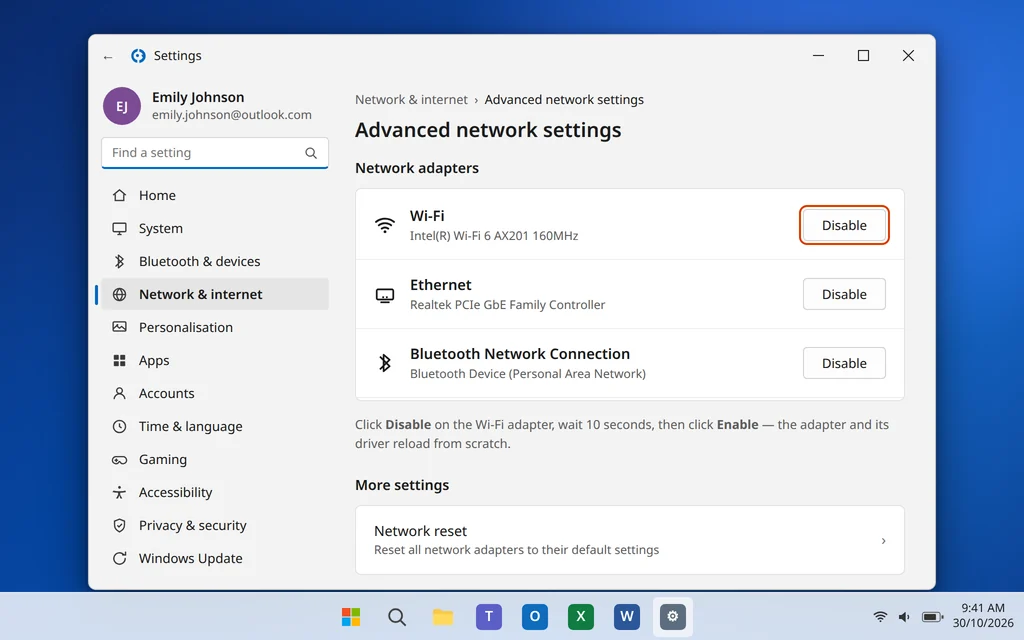The width and height of the screenshot is (1024, 640).
Task: Go to Apps settings
Action: click(x=213, y=360)
